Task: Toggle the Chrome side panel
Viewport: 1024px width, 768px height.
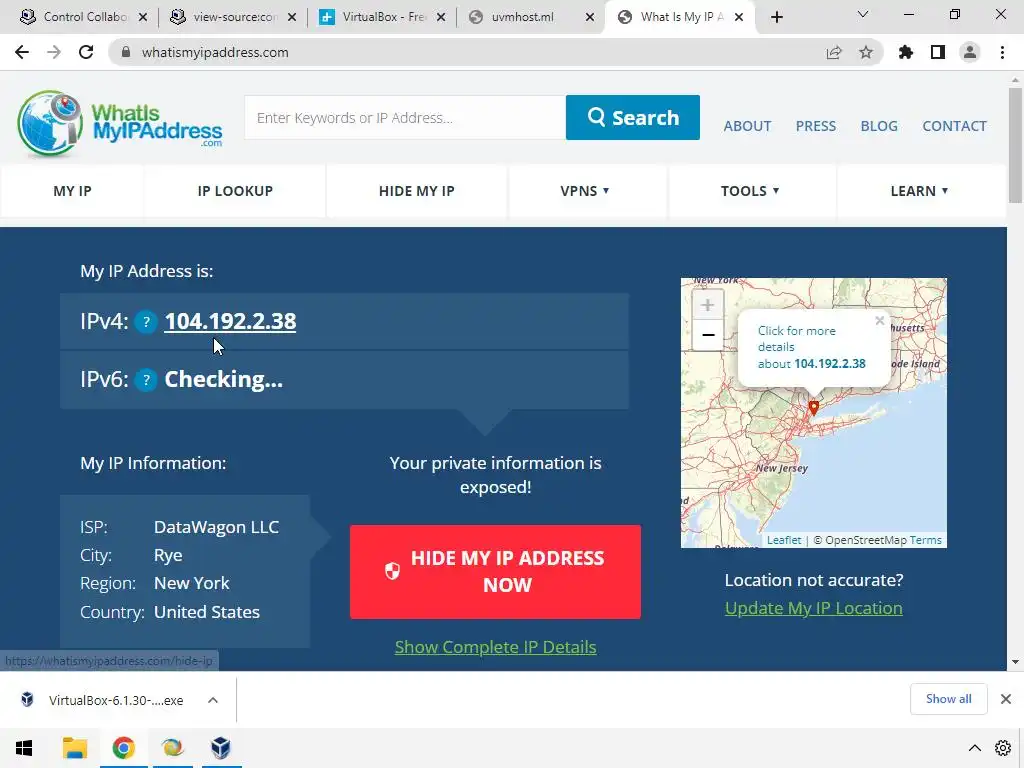Action: click(938, 52)
